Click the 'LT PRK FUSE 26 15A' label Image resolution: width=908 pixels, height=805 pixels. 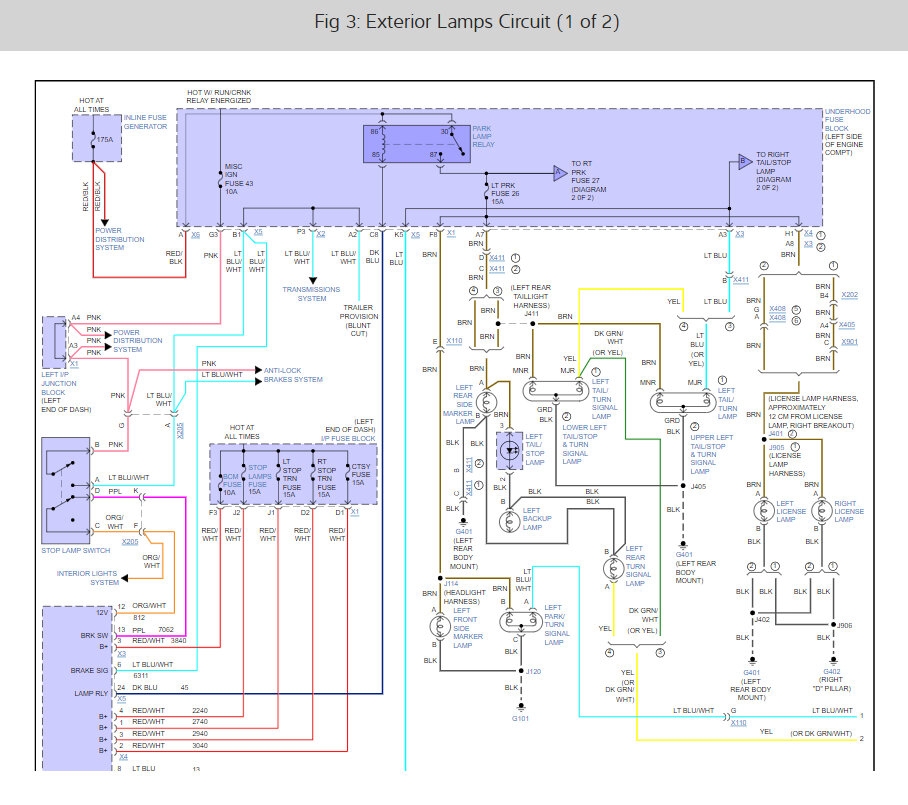point(505,193)
